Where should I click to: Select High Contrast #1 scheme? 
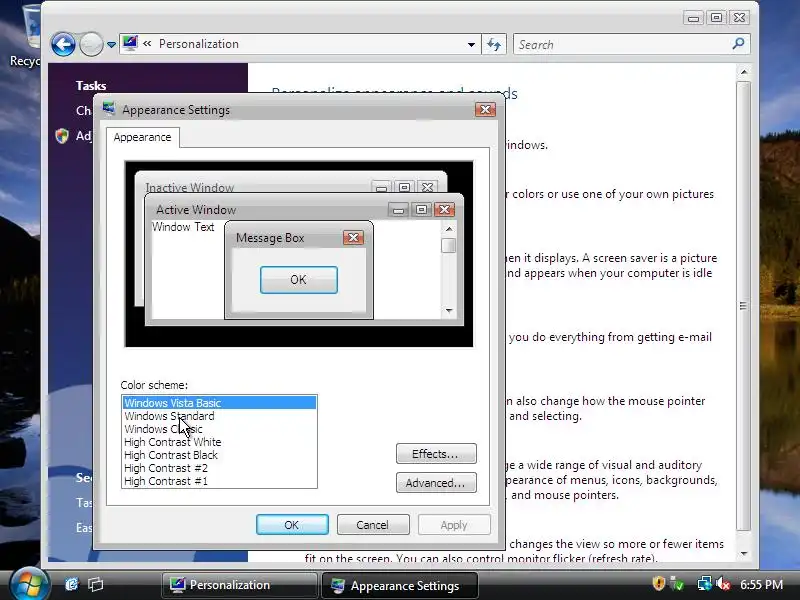[219, 481]
